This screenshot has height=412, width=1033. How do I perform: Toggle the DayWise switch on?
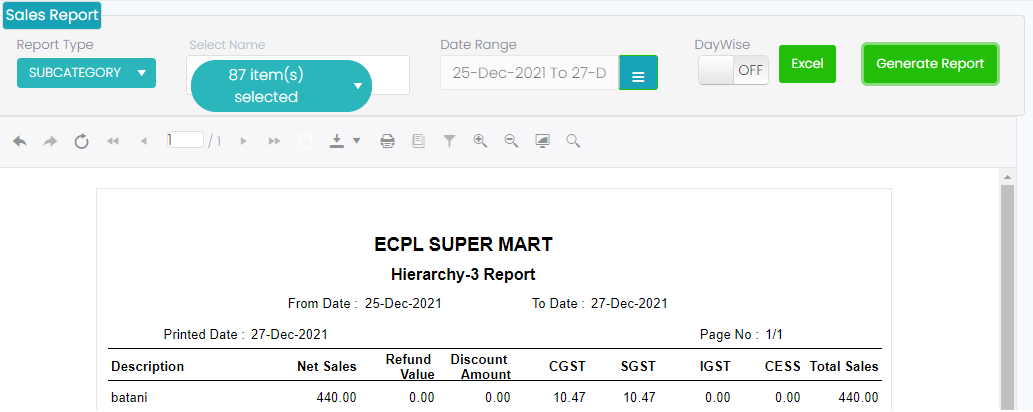(733, 70)
